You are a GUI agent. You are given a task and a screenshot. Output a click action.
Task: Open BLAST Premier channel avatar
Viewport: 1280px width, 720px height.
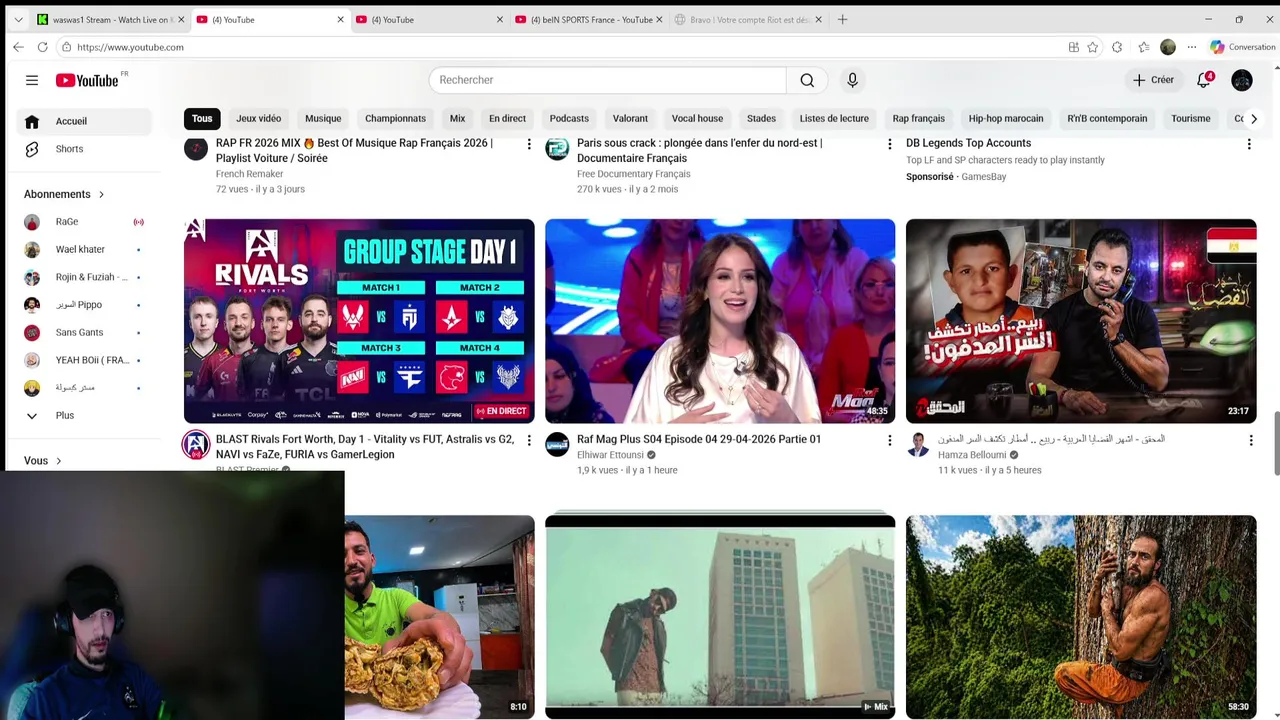[196, 445]
